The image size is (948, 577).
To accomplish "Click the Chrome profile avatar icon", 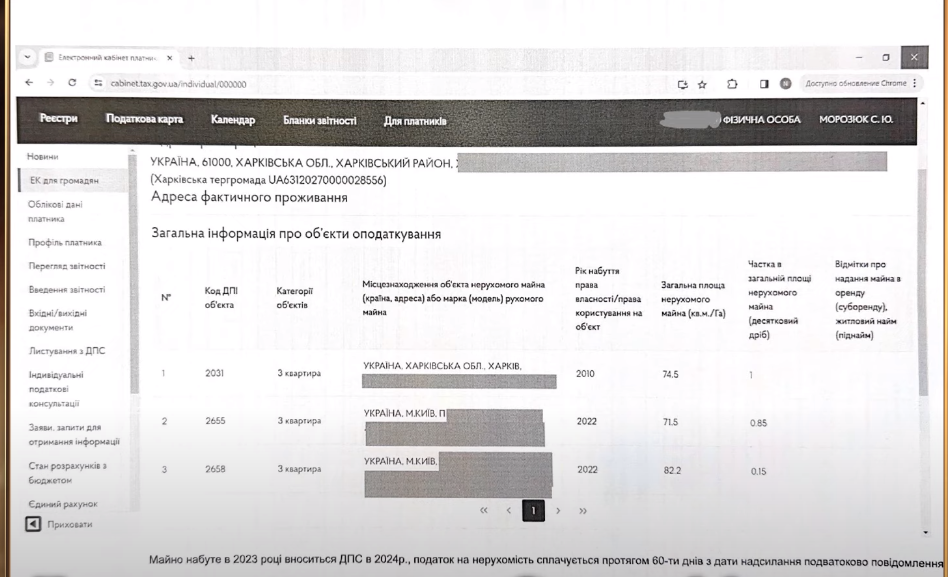I will tap(786, 84).
